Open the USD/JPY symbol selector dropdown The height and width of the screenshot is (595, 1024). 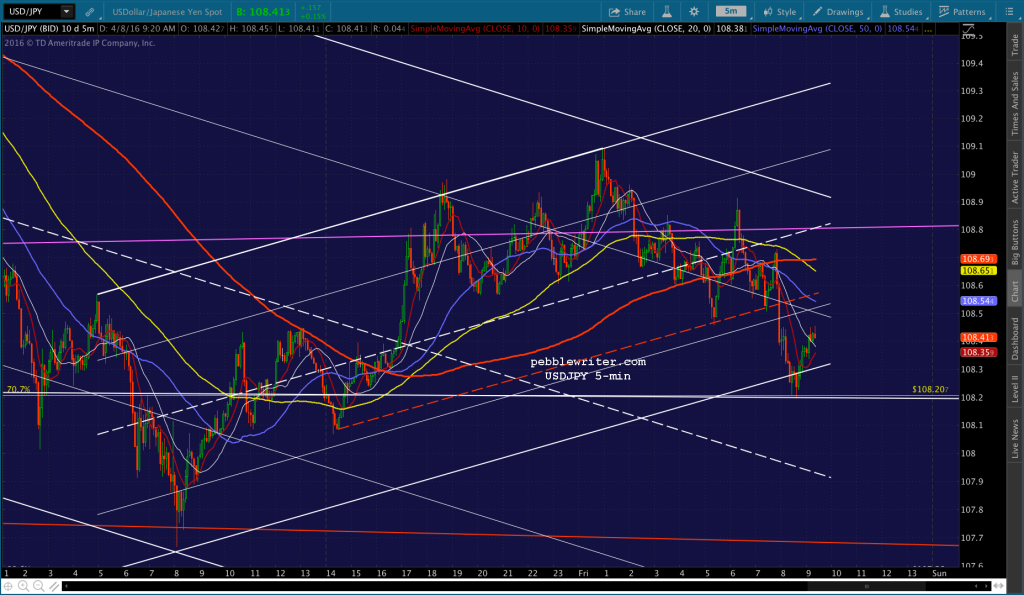(68, 11)
